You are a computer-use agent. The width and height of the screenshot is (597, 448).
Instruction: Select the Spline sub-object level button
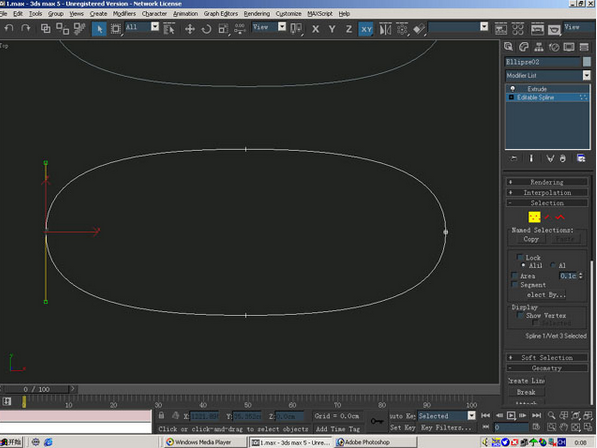tap(560, 217)
